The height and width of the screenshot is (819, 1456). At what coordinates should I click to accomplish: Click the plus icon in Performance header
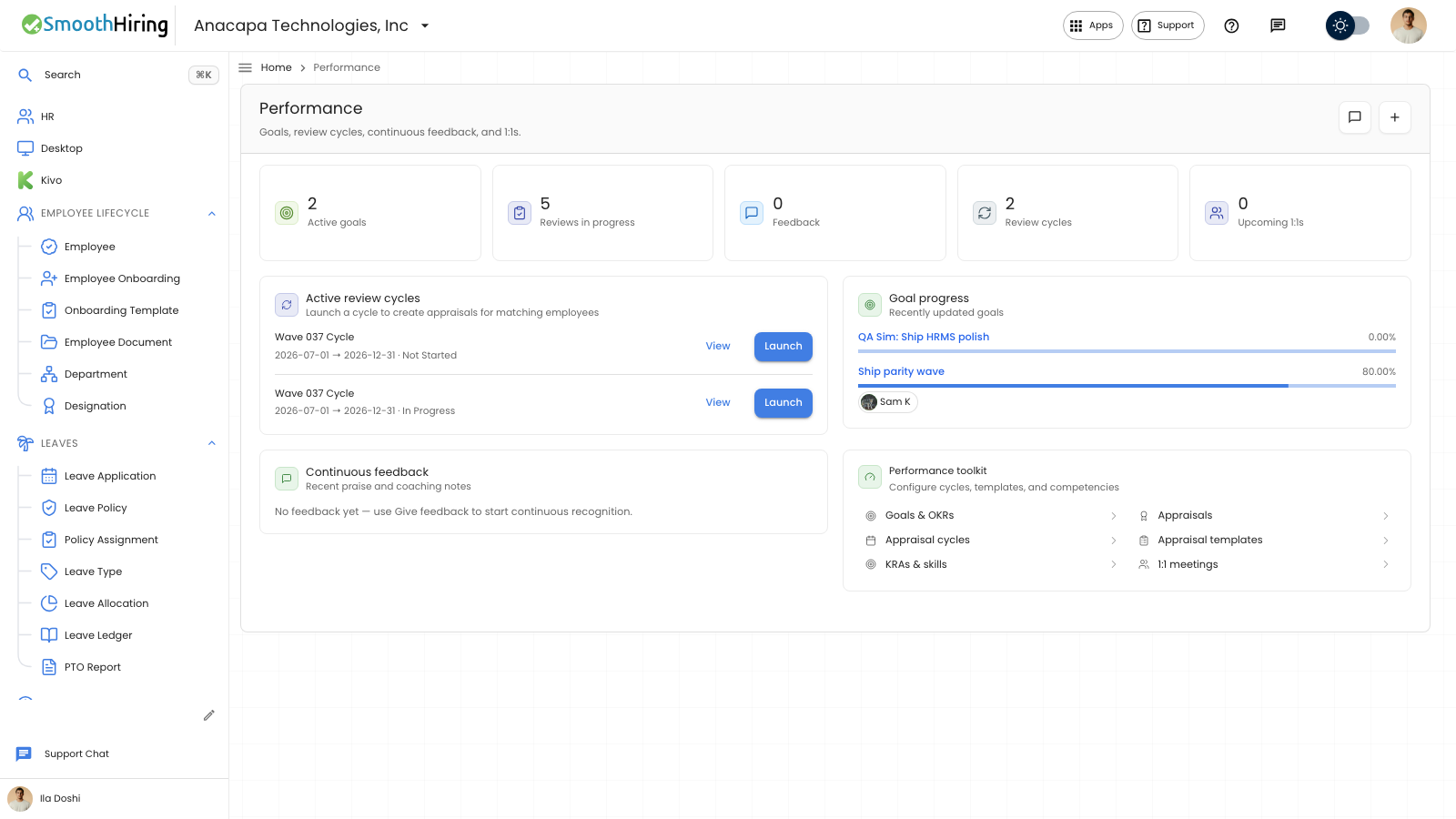click(1394, 117)
